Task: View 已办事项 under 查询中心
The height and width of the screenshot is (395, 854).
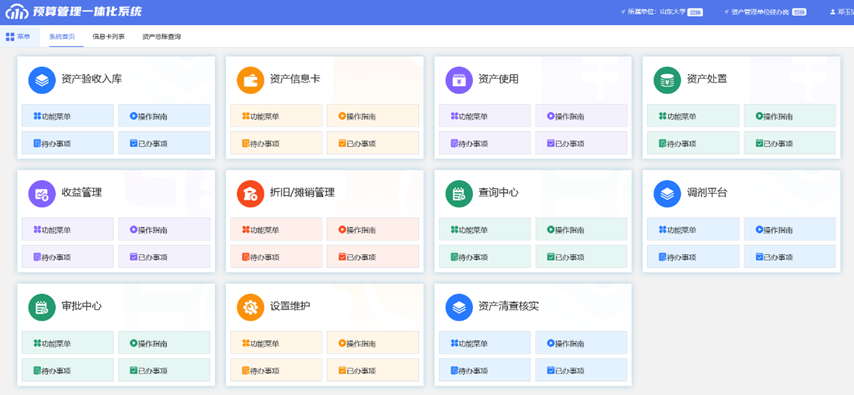Action: (581, 257)
